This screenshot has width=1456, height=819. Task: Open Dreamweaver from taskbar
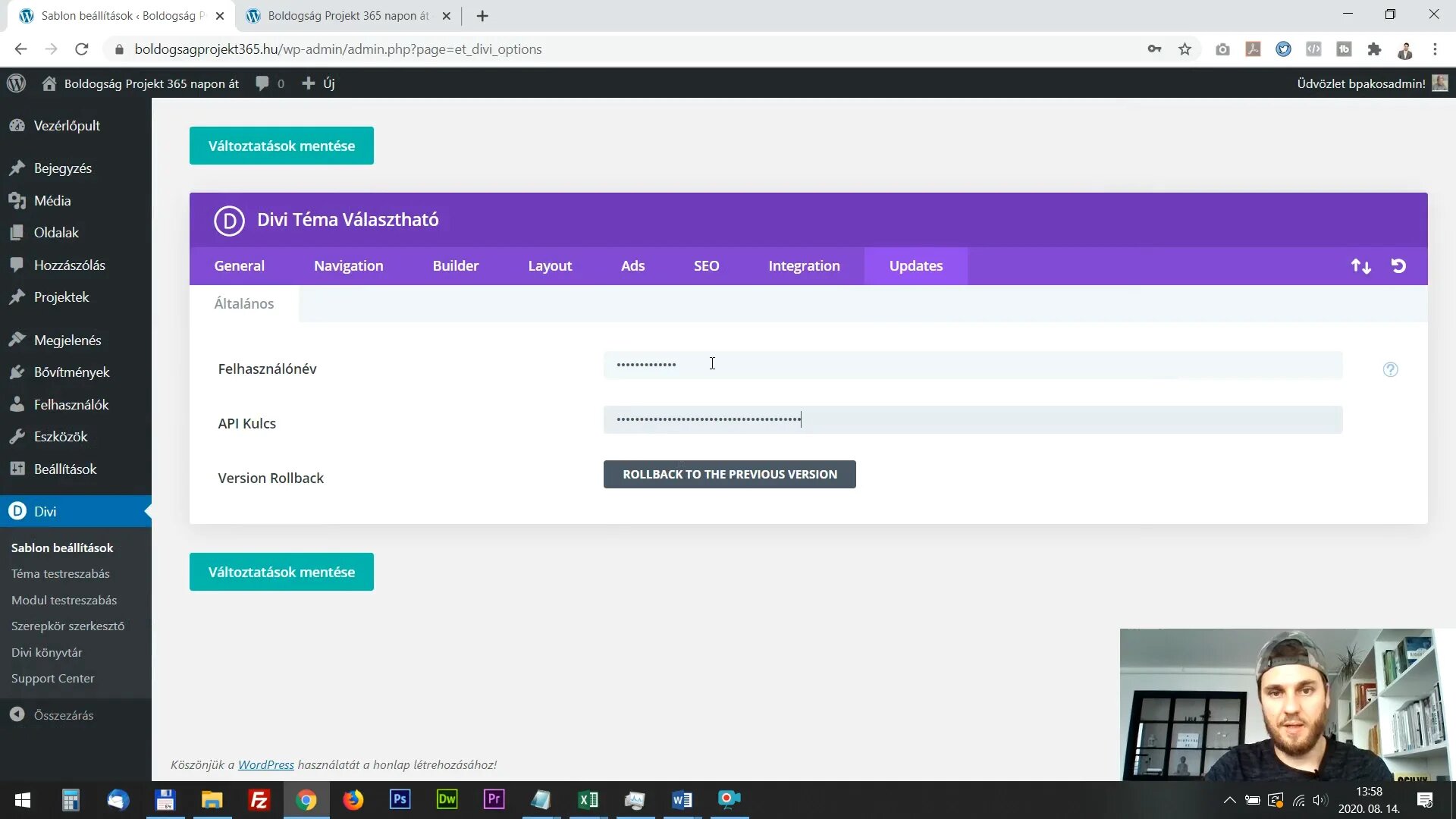(447, 800)
